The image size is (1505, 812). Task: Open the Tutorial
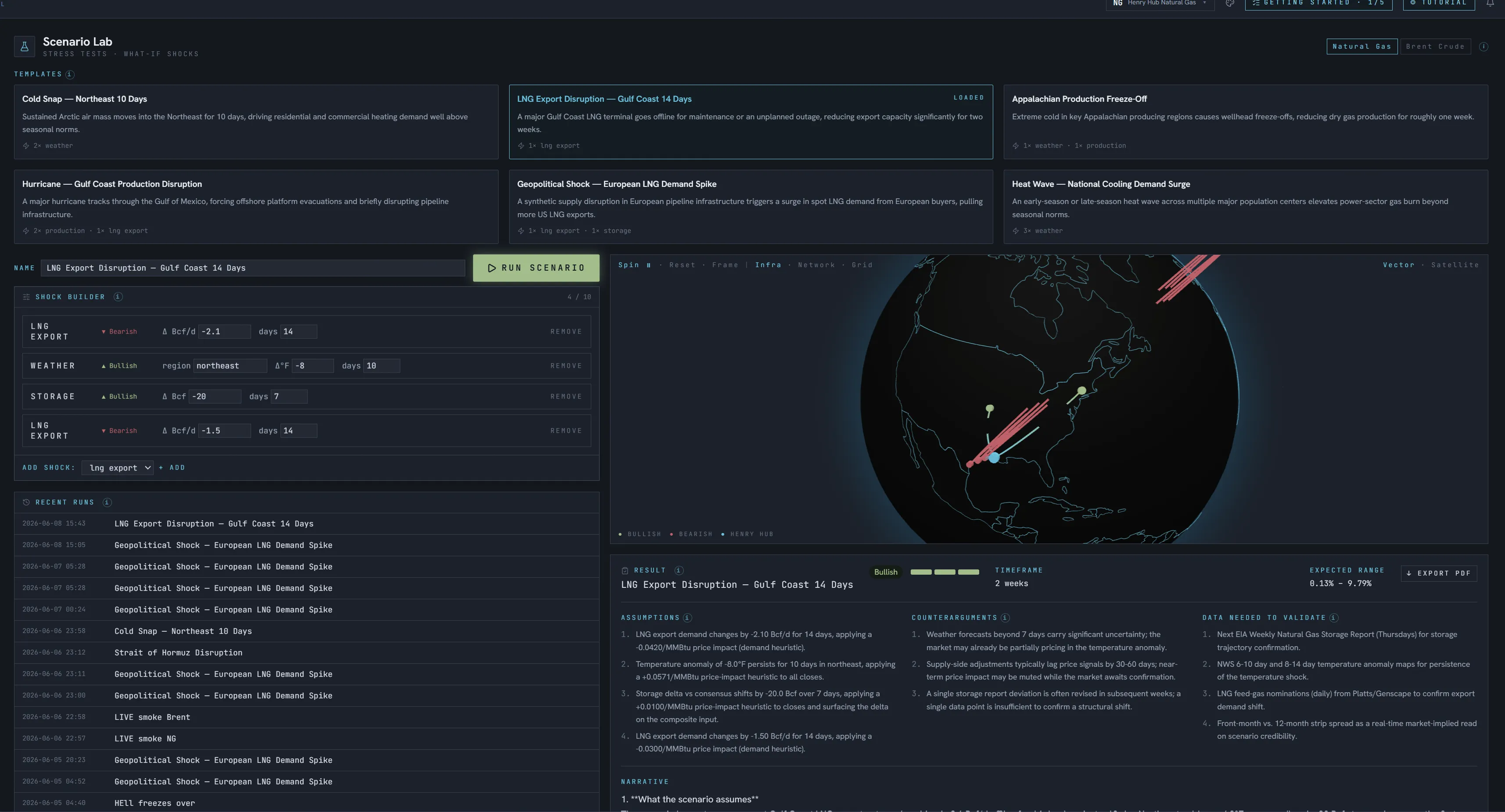(1439, 4)
